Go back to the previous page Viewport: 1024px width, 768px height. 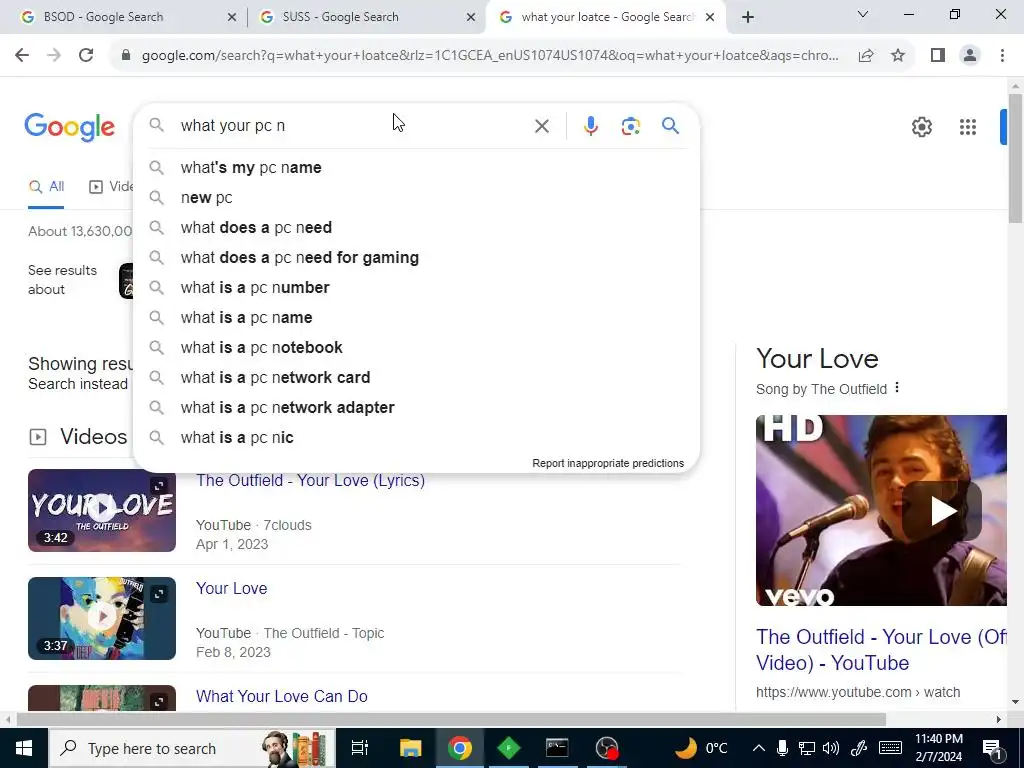22,56
